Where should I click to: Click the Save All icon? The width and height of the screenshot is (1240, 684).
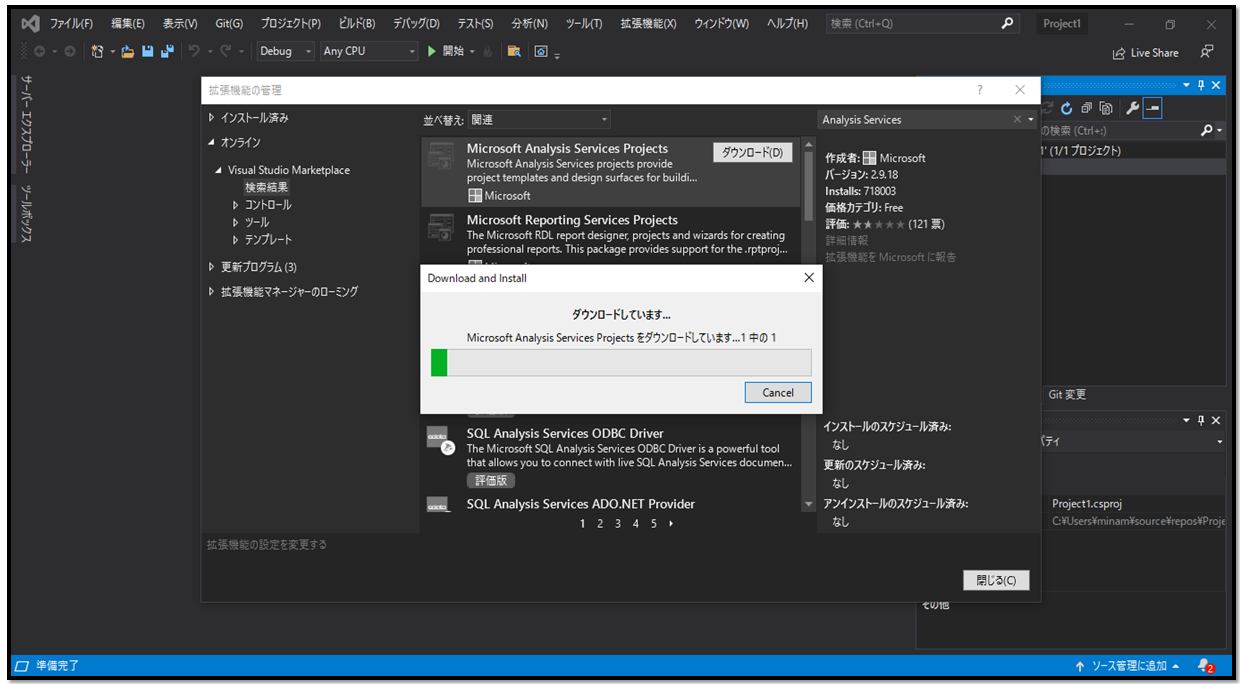tap(167, 51)
